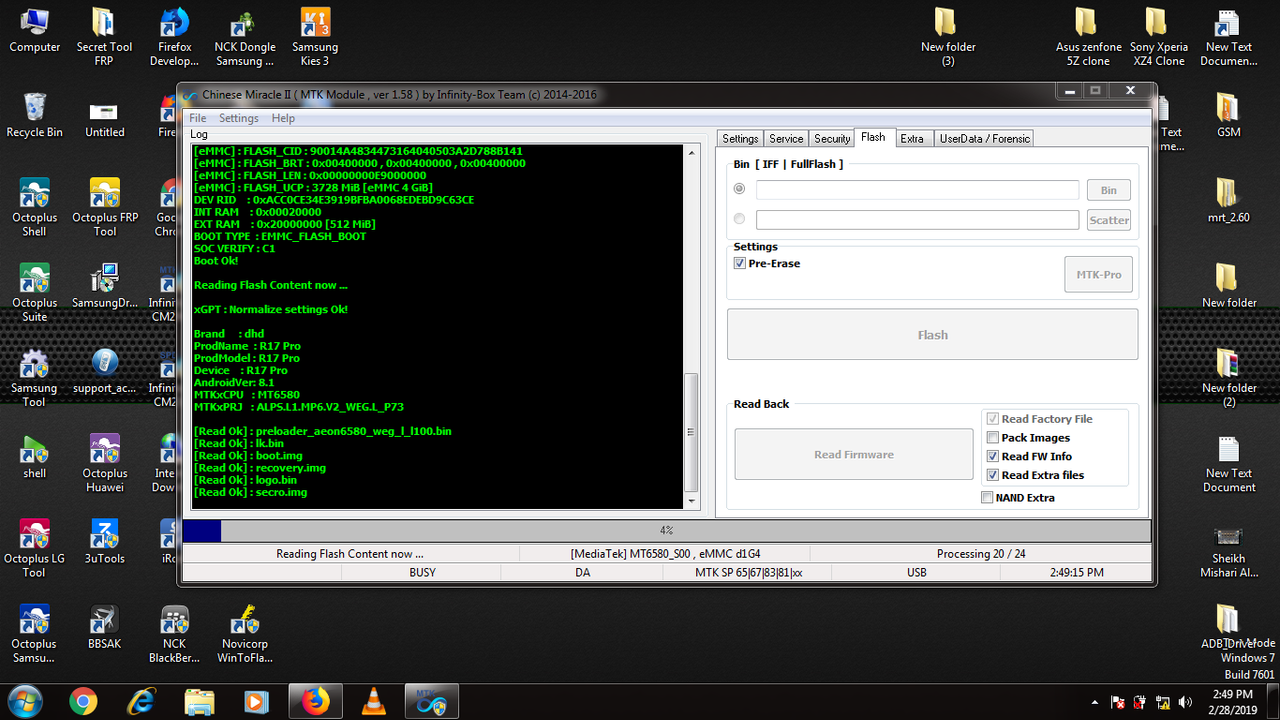Open the Untitled desktop file
The width and height of the screenshot is (1280, 720).
[104, 115]
